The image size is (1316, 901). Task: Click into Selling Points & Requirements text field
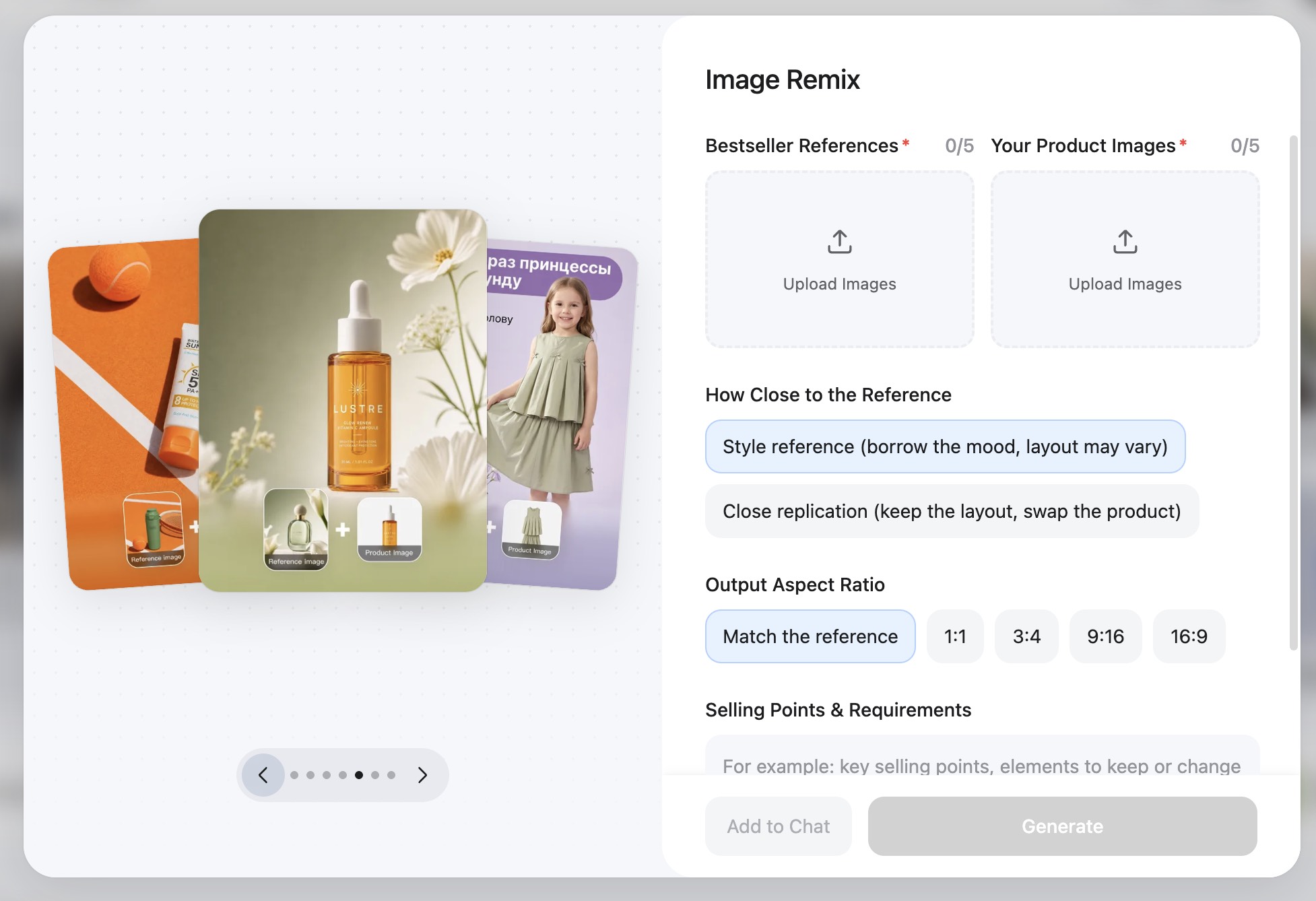tap(982, 756)
